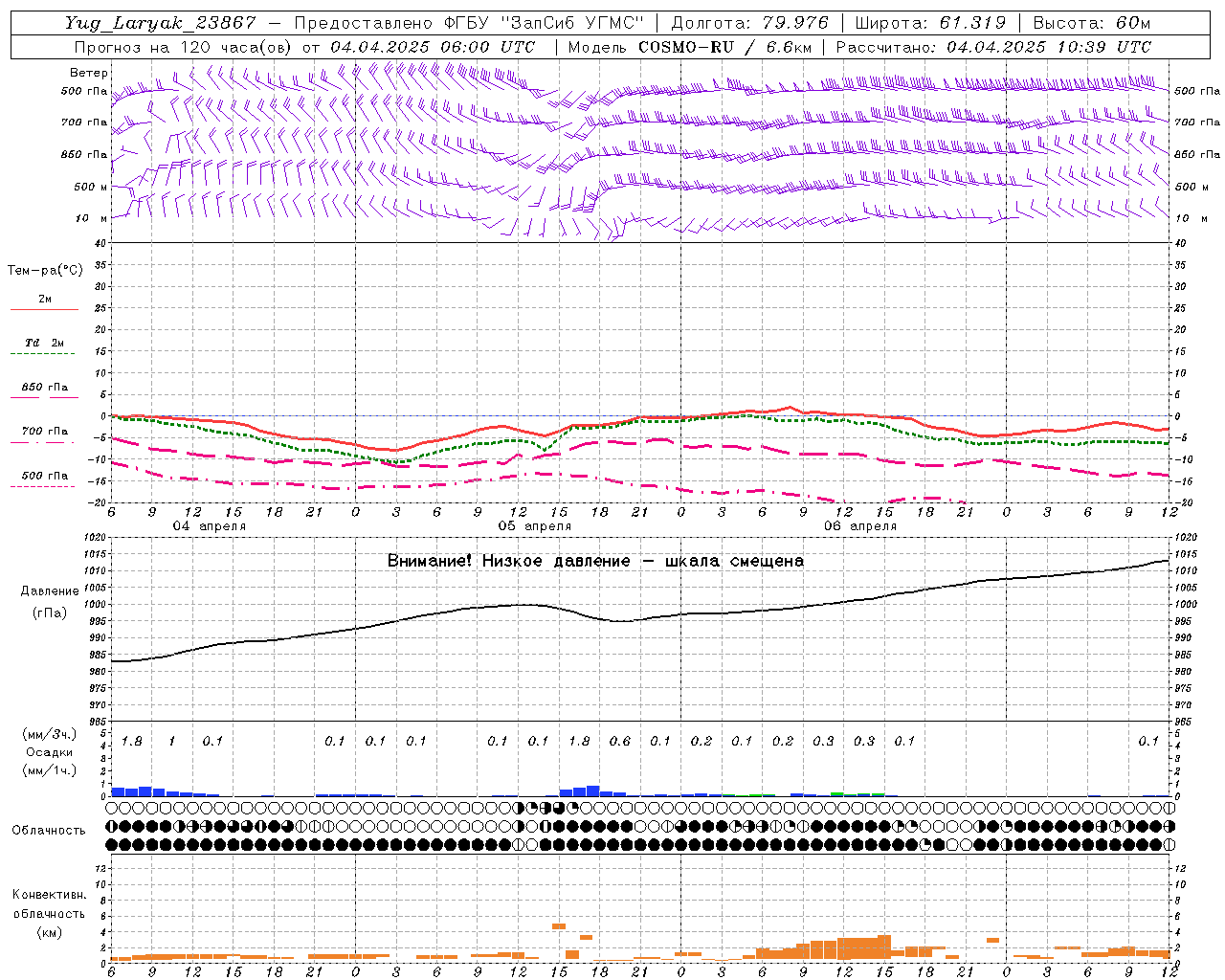Image resolution: width=1225 pixels, height=980 pixels.
Task: Click the longitude value 'Долгота: 79.976'
Action: point(750,23)
